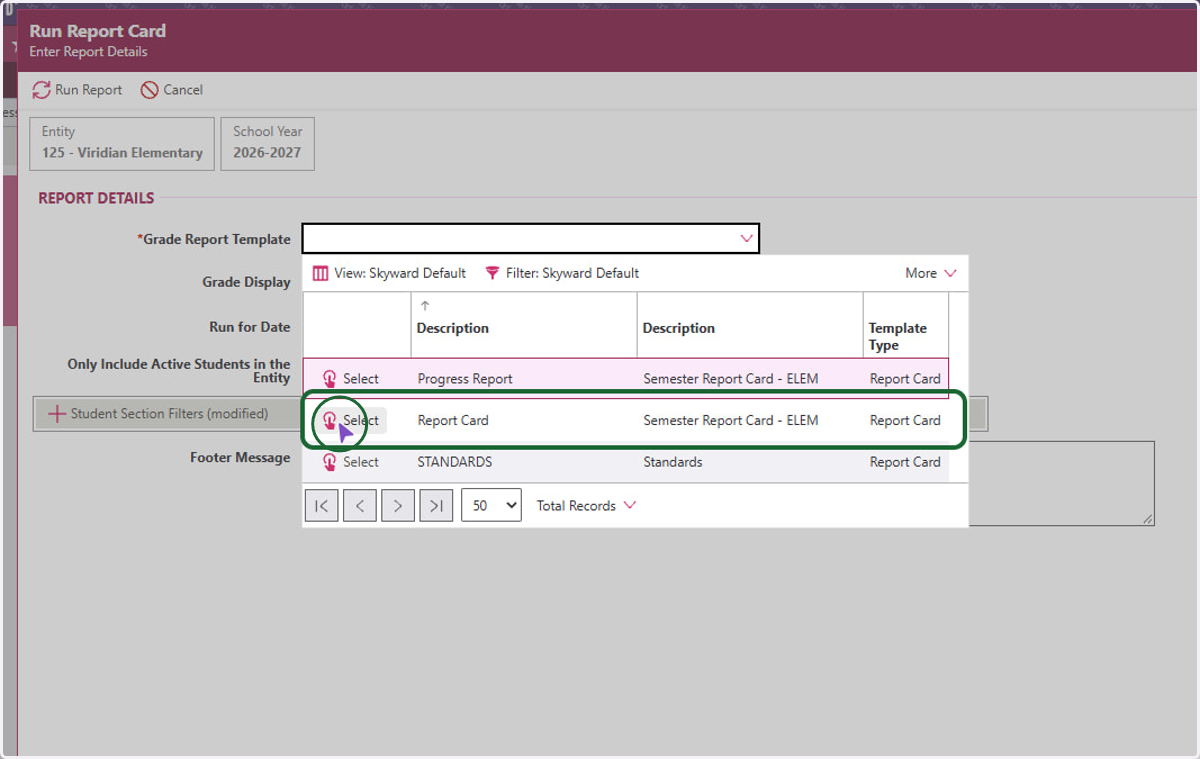Open View: Skyward Default menu
The width and height of the screenshot is (1200, 759).
tap(389, 273)
